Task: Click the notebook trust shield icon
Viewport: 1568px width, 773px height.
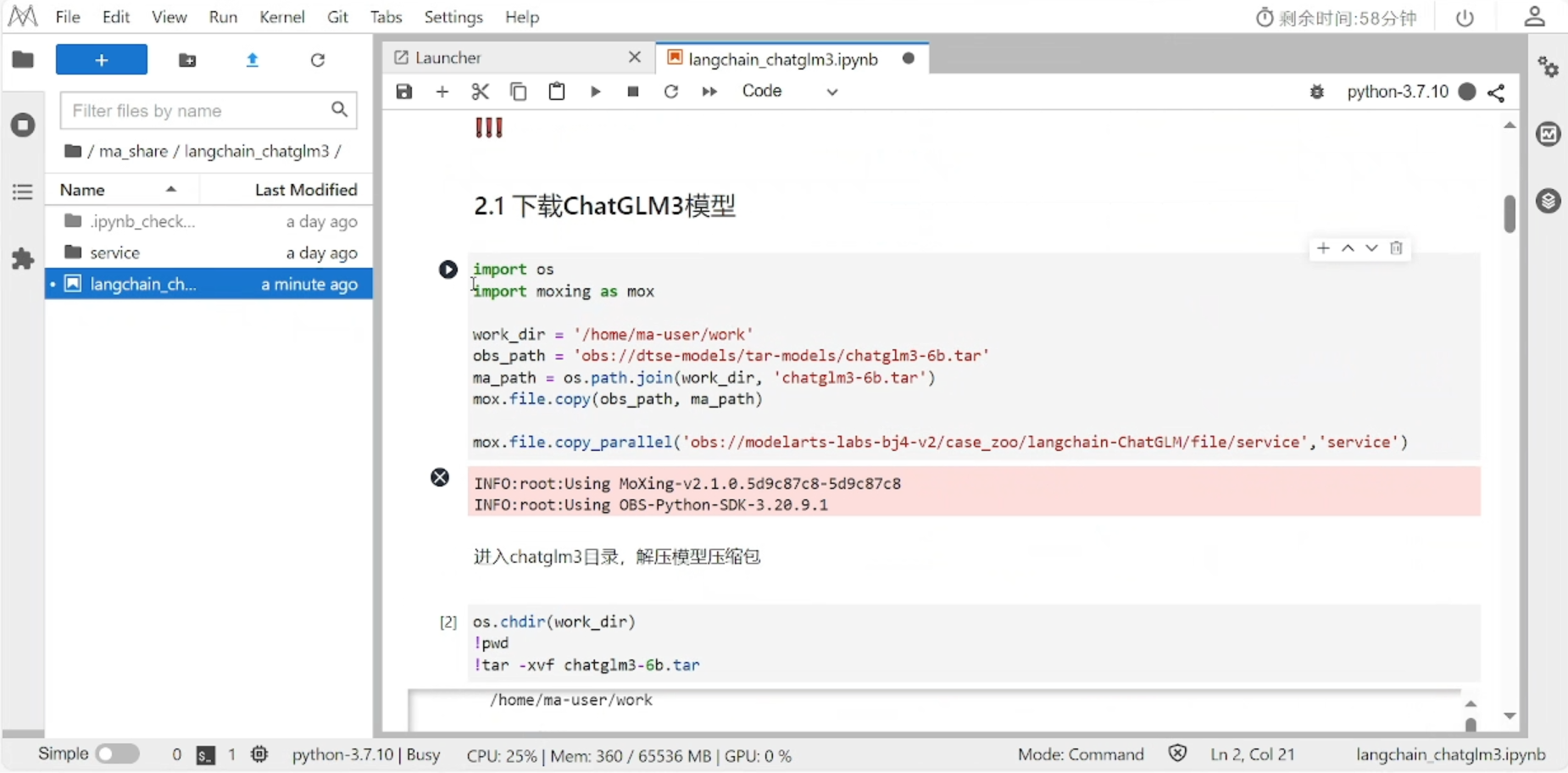Action: [x=1177, y=754]
